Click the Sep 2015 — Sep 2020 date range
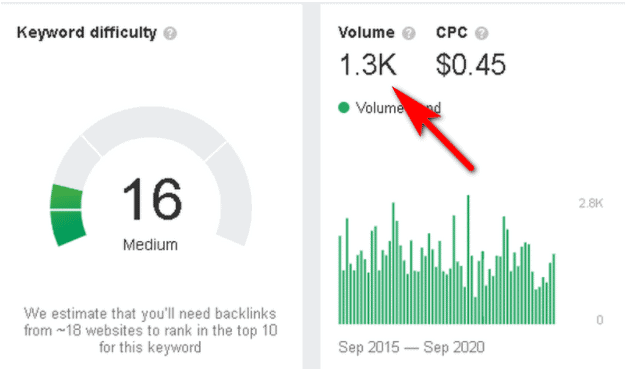This screenshot has width=626, height=374. click(411, 347)
